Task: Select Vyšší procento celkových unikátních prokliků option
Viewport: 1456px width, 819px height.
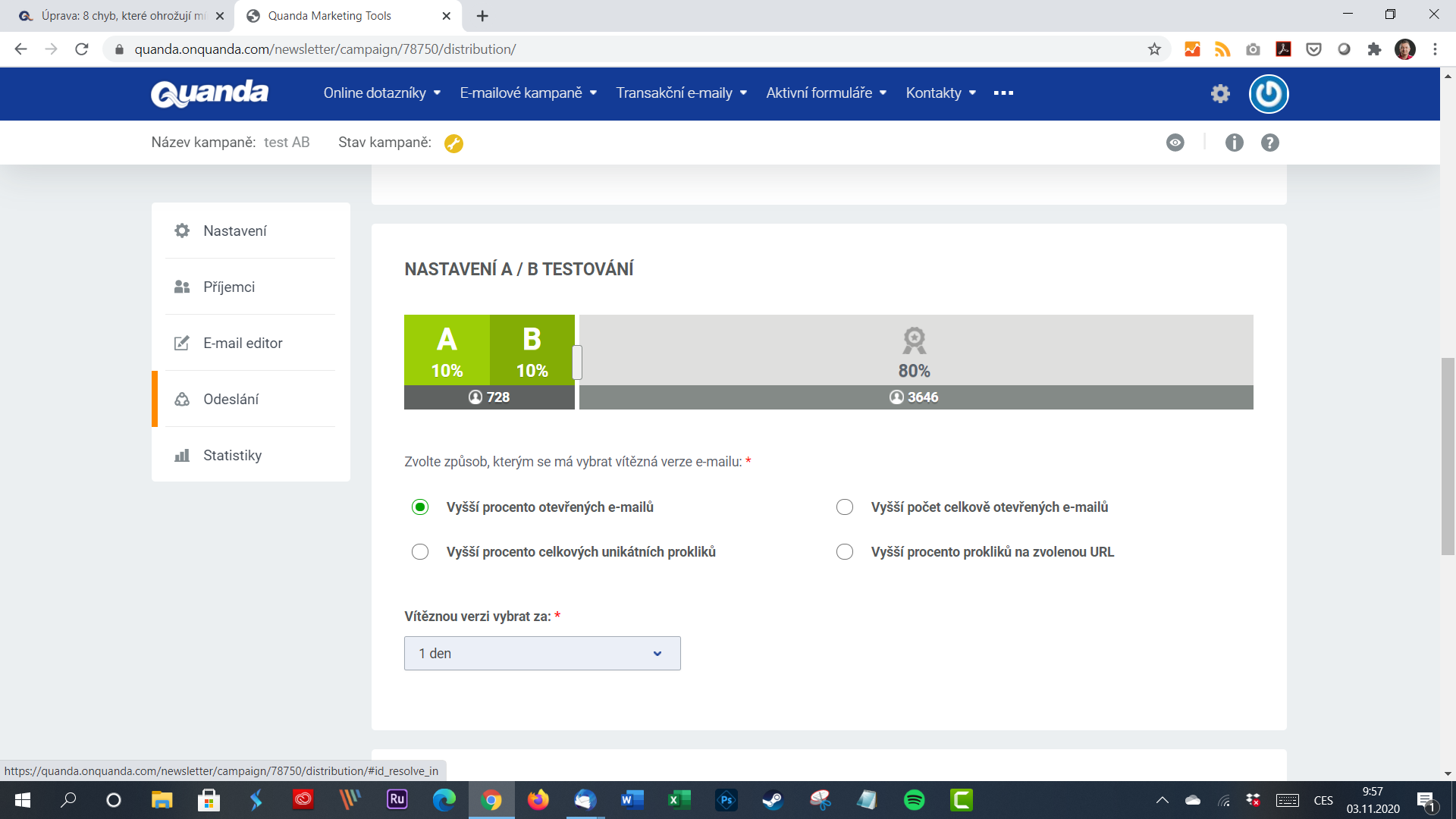Action: coord(419,551)
